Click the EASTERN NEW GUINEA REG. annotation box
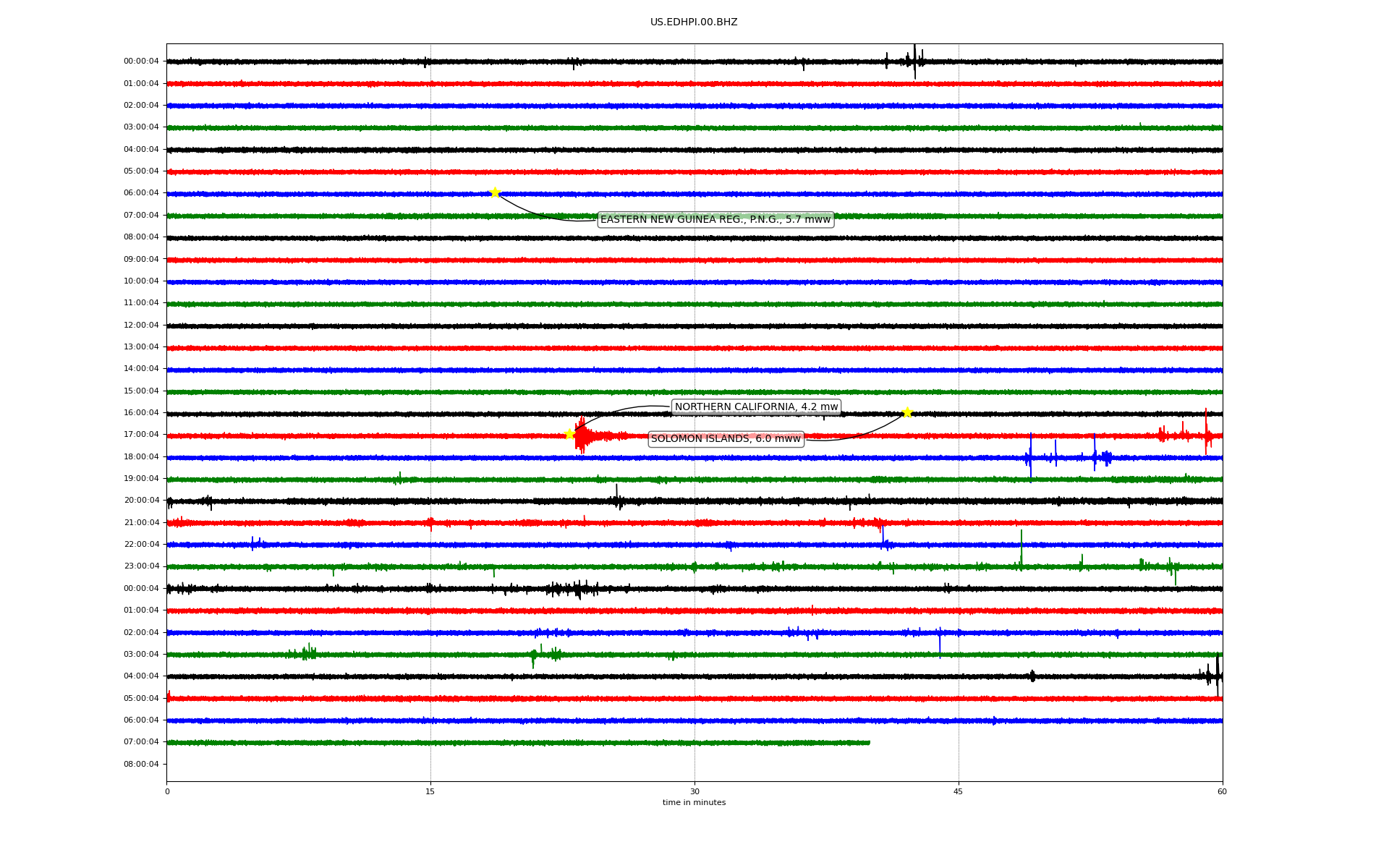This screenshot has height=868, width=1389. pos(715,220)
